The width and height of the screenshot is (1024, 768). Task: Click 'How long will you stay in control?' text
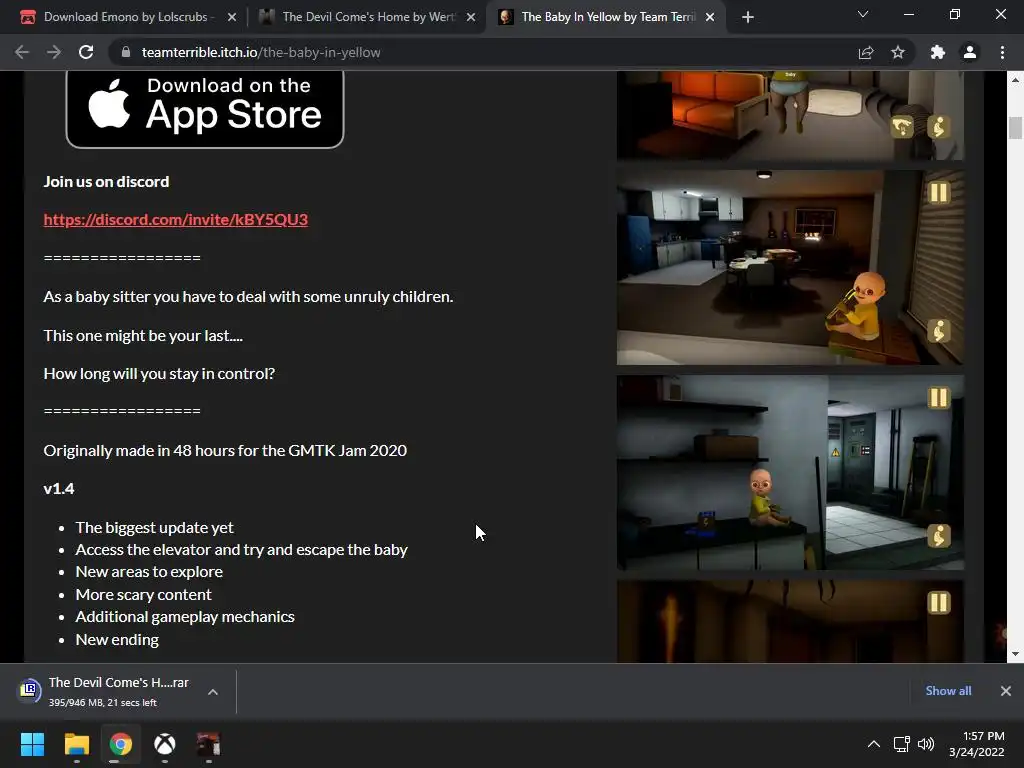(159, 374)
